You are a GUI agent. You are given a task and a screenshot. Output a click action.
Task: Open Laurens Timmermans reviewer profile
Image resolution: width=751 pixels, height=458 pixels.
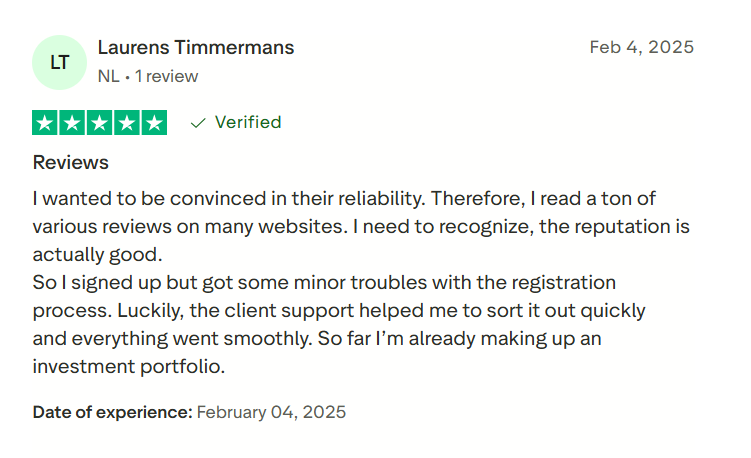pos(196,47)
